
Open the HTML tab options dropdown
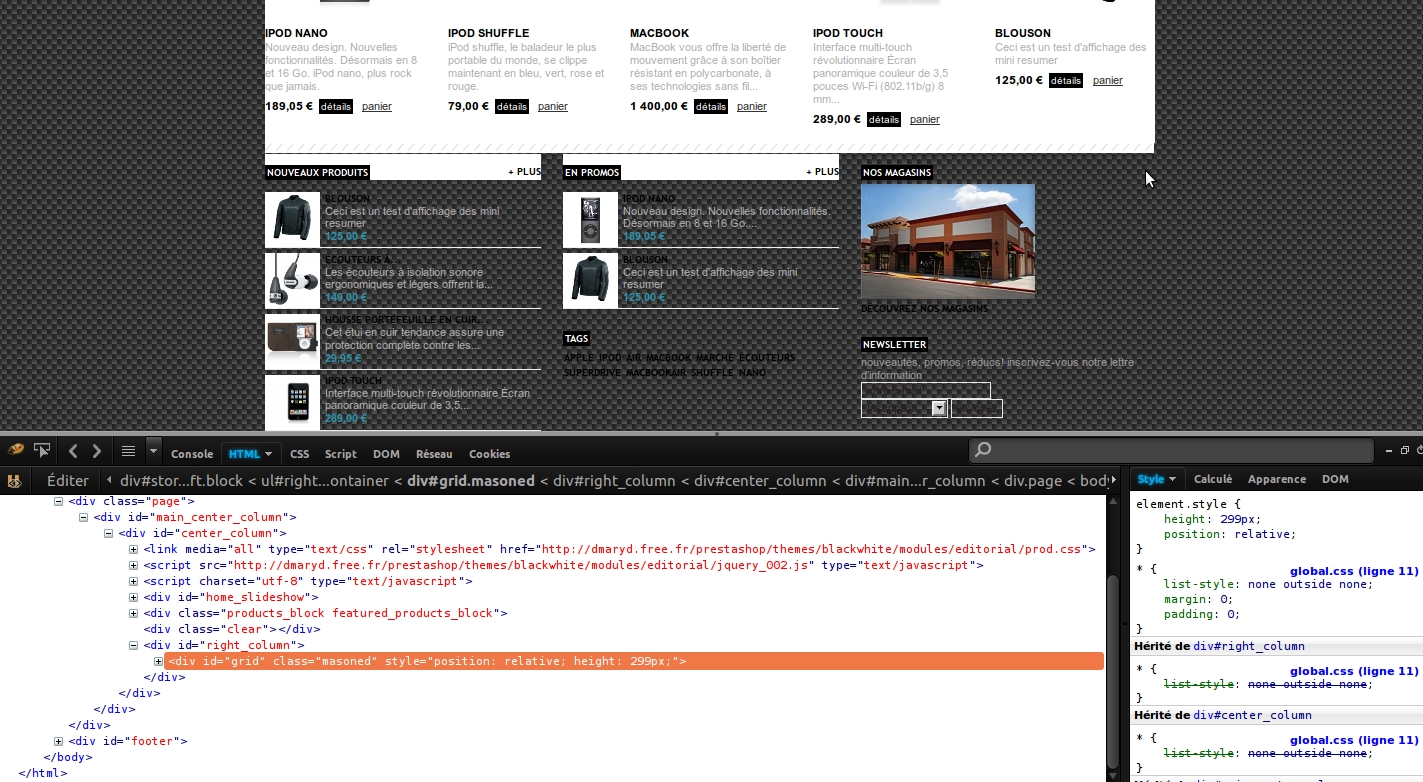[268, 454]
